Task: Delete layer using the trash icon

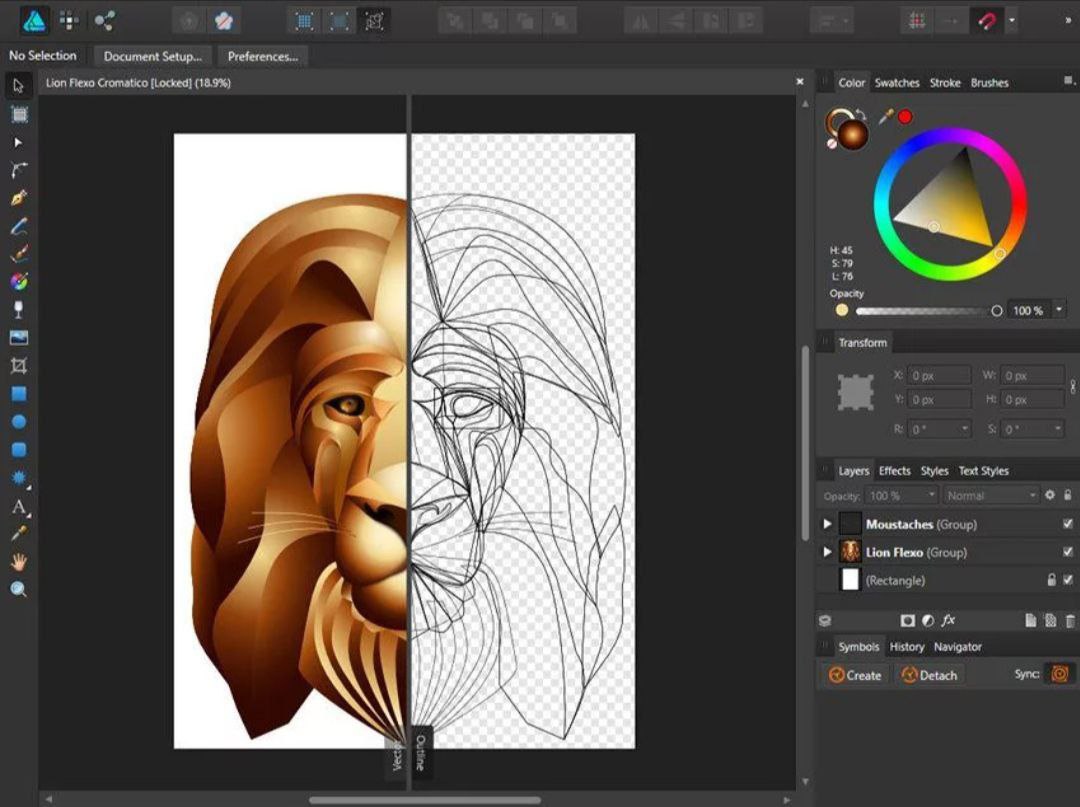Action: point(1070,621)
